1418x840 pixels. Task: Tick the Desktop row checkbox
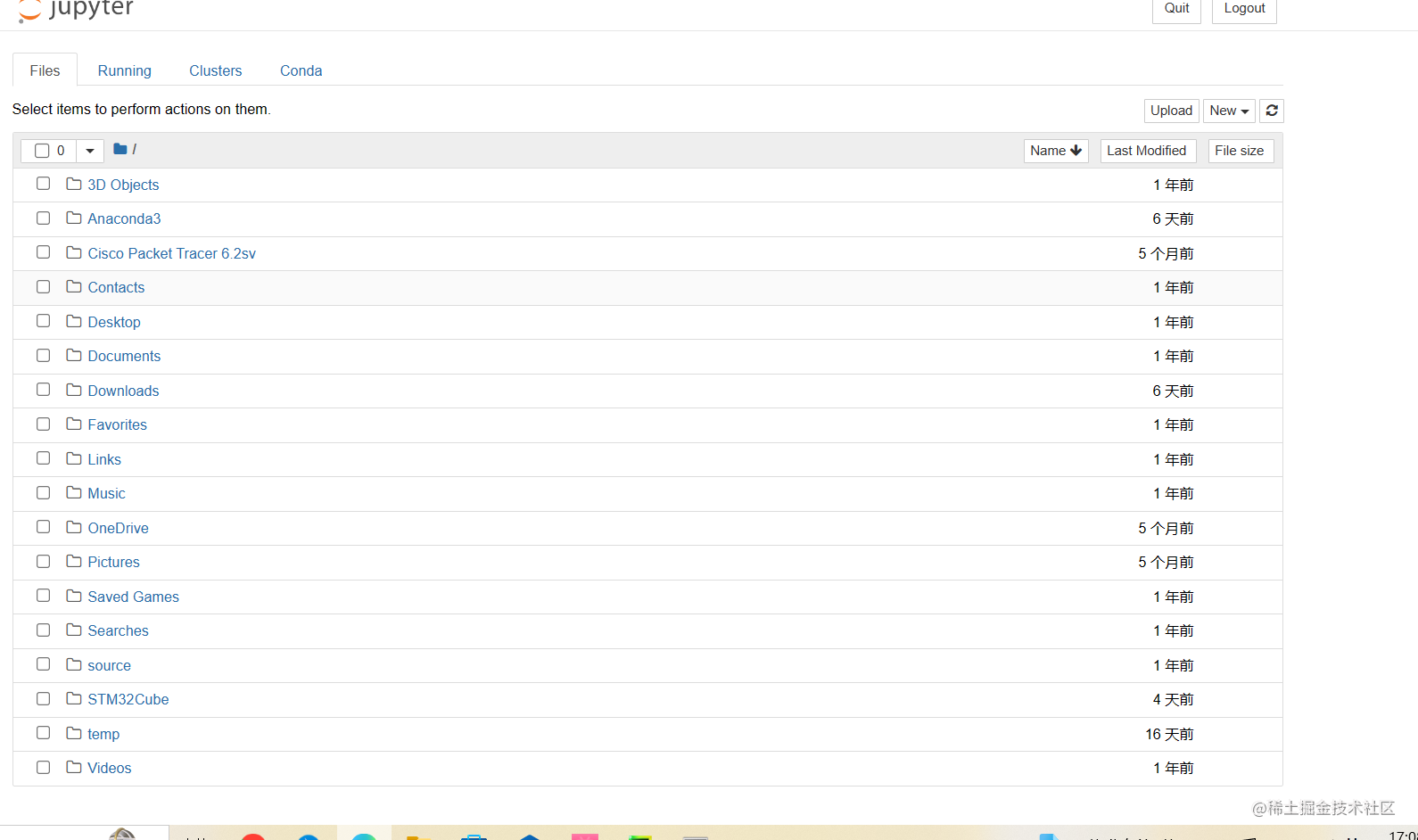pyautogui.click(x=43, y=321)
